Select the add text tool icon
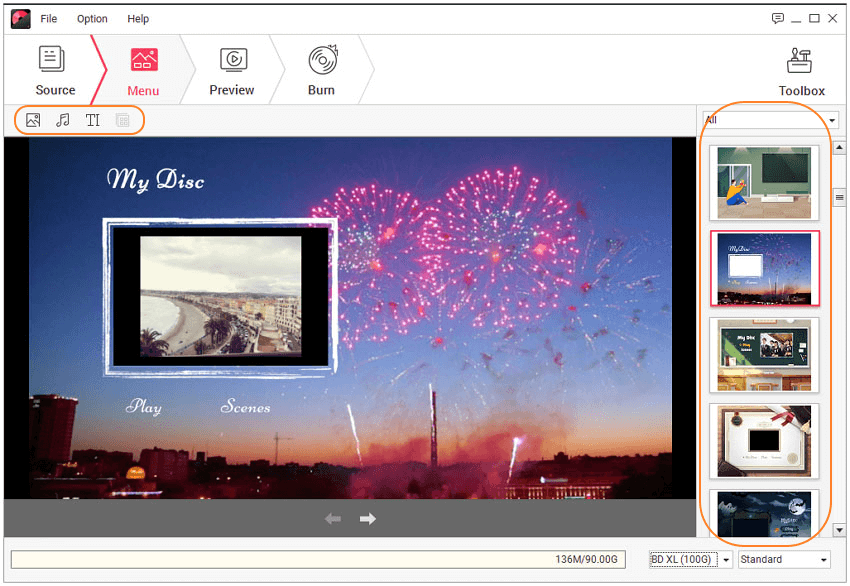The height and width of the screenshot is (586, 850). 93,121
